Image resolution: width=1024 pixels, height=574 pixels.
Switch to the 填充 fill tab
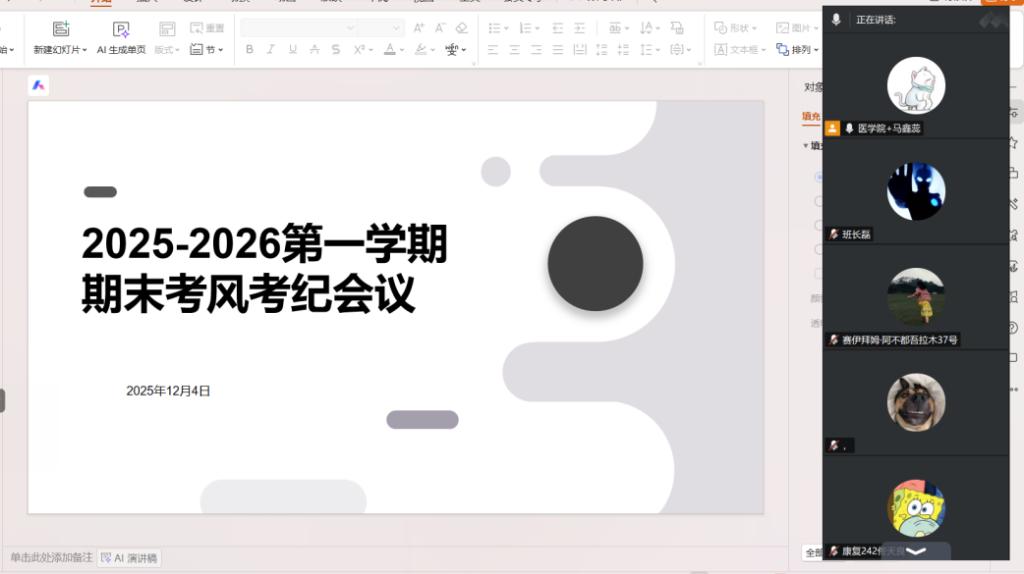coord(811,117)
